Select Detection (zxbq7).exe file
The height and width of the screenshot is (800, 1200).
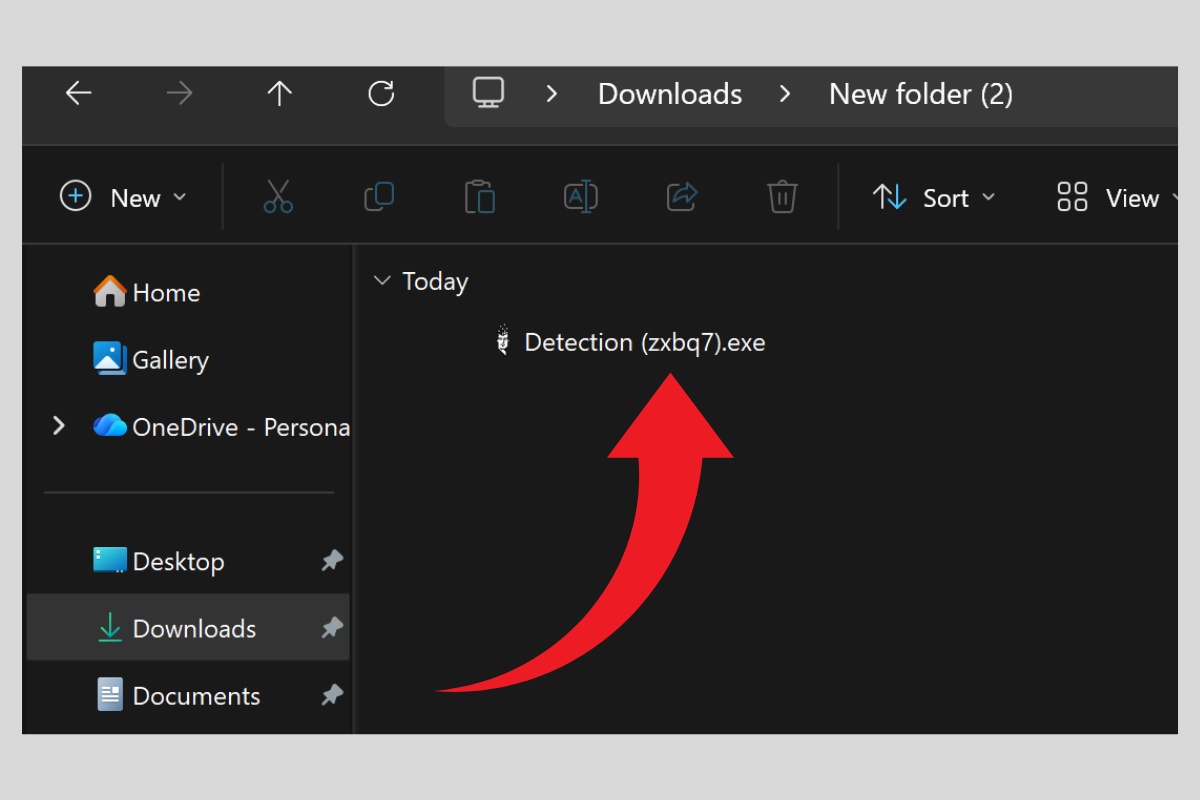click(644, 343)
